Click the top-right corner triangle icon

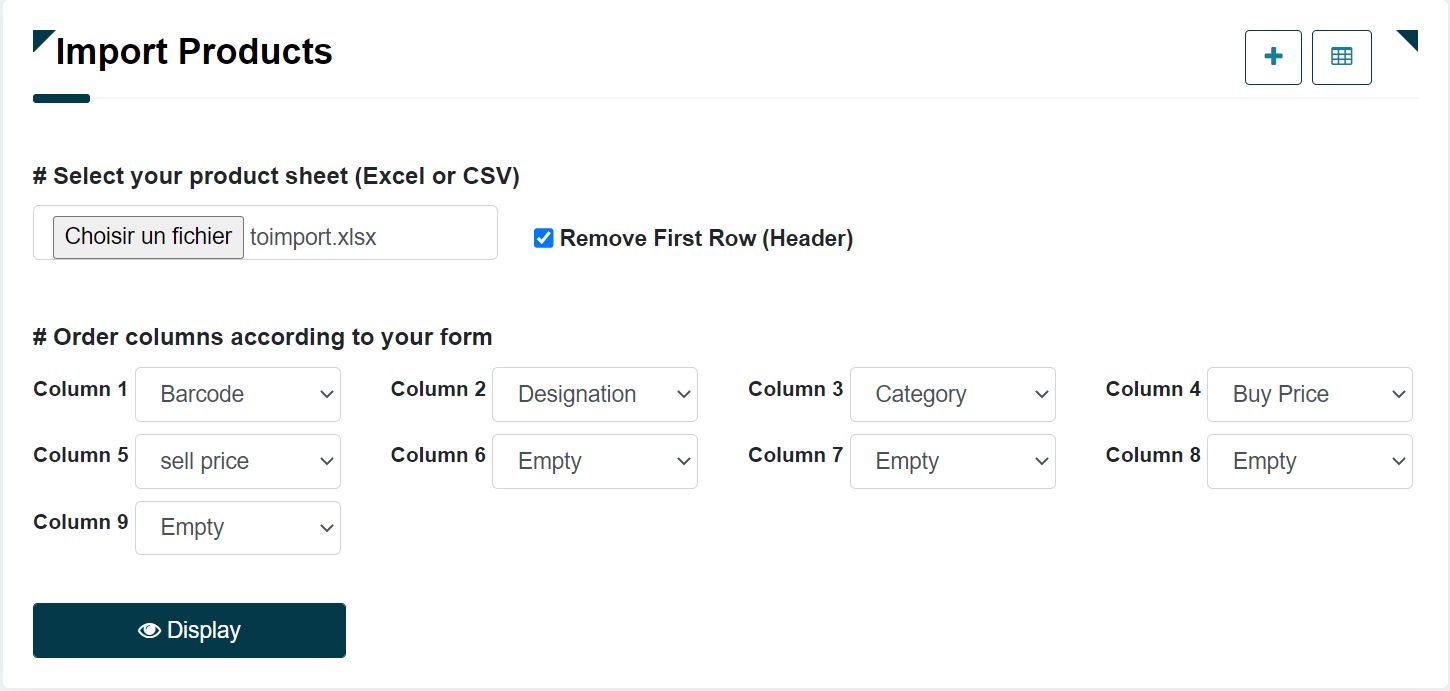click(1408, 39)
